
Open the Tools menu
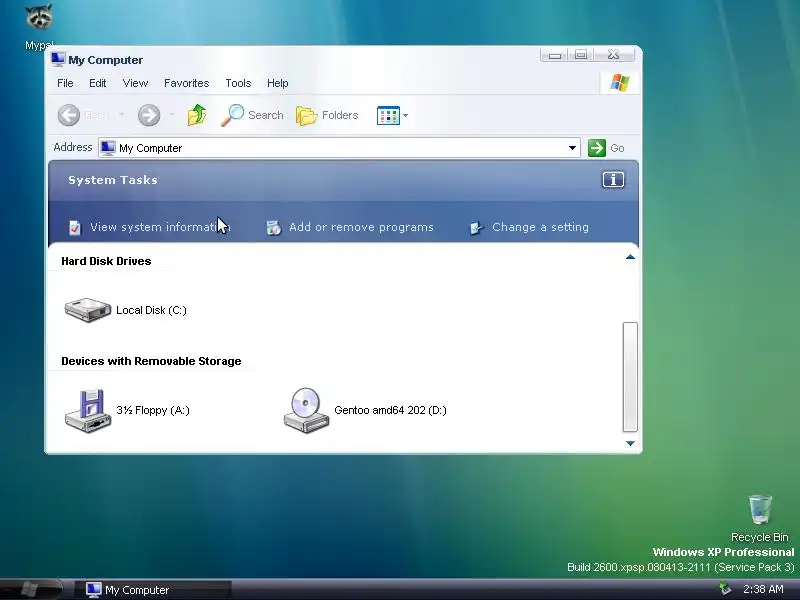pos(238,83)
